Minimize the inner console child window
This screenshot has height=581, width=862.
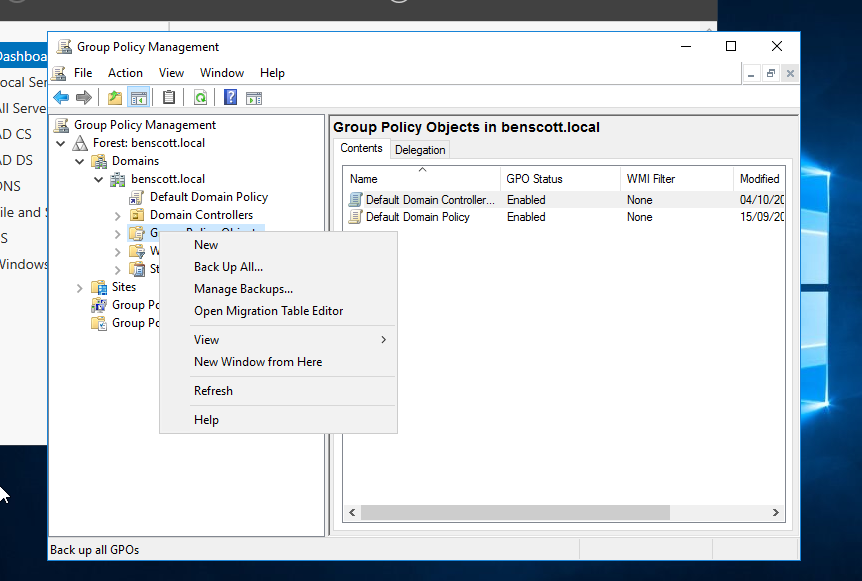click(x=751, y=73)
